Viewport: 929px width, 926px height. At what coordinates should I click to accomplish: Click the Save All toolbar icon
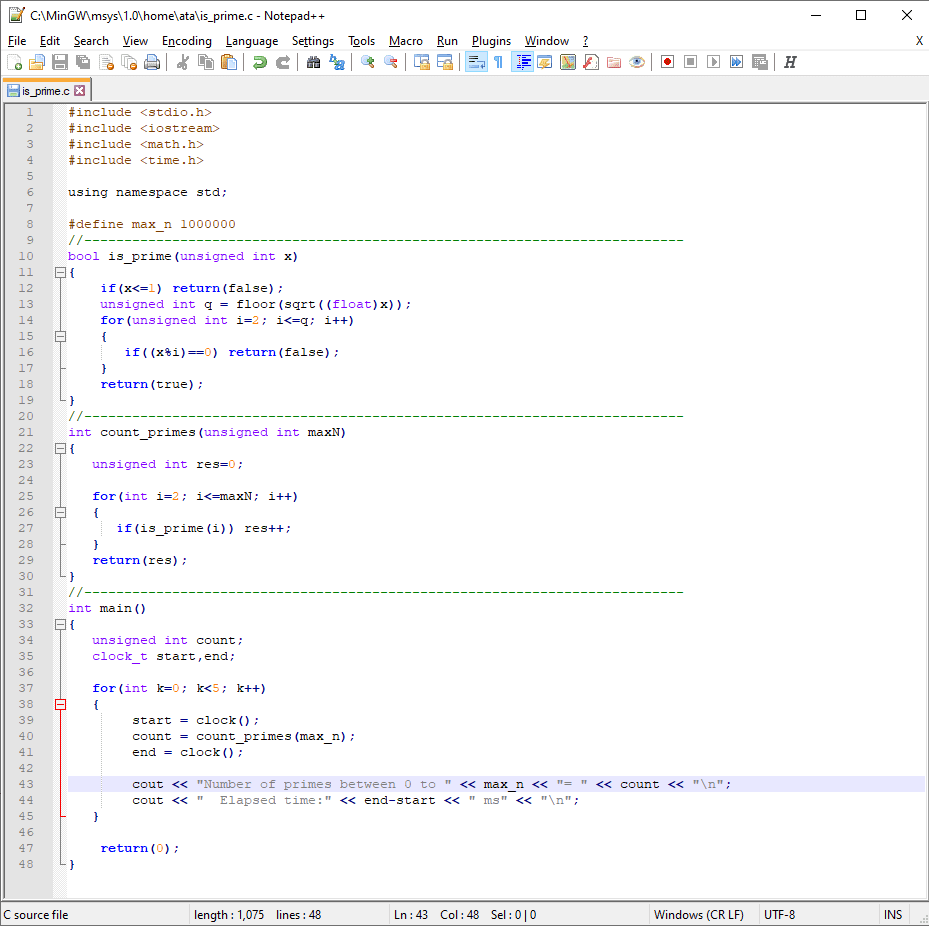coord(83,62)
